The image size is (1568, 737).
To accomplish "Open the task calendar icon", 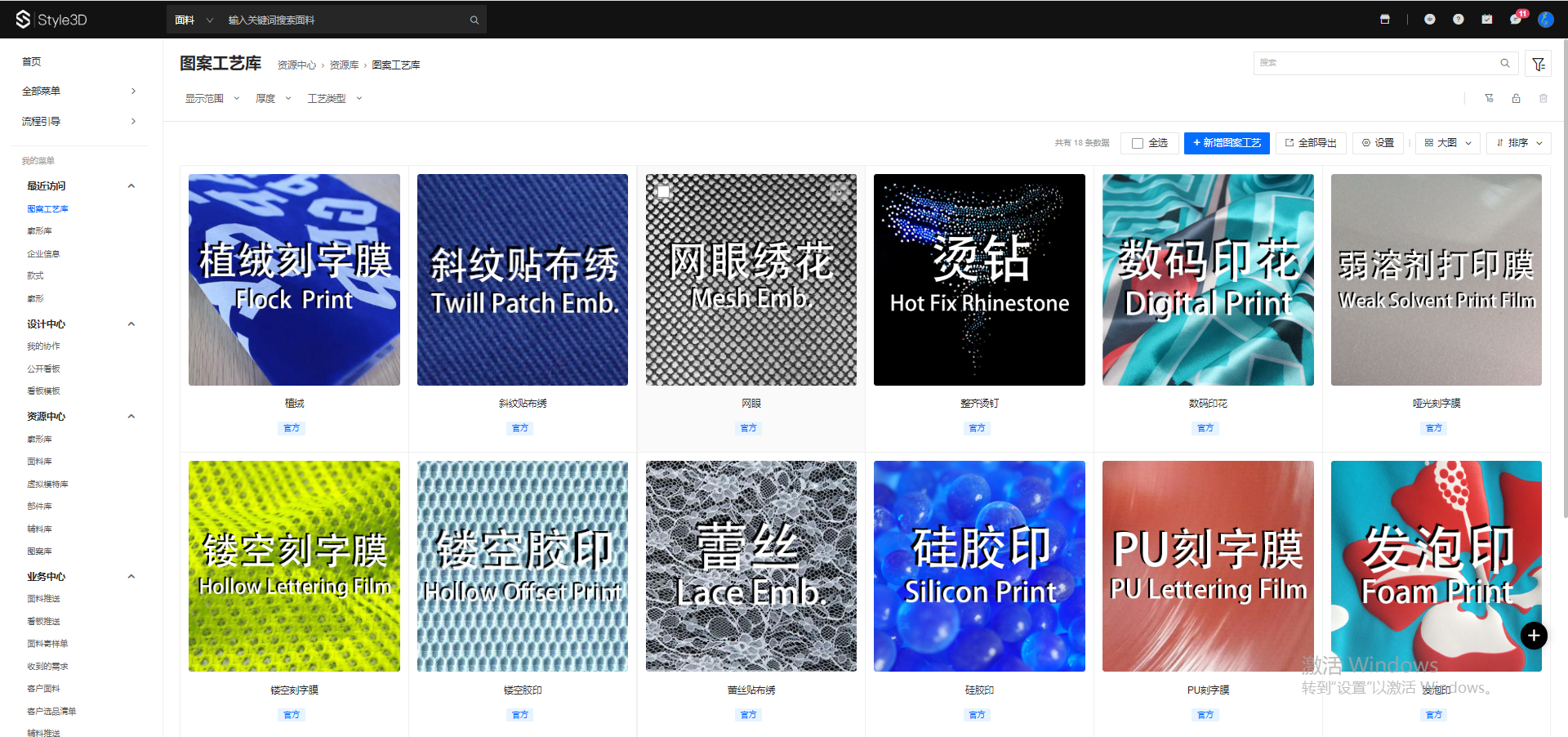I will tap(1486, 20).
